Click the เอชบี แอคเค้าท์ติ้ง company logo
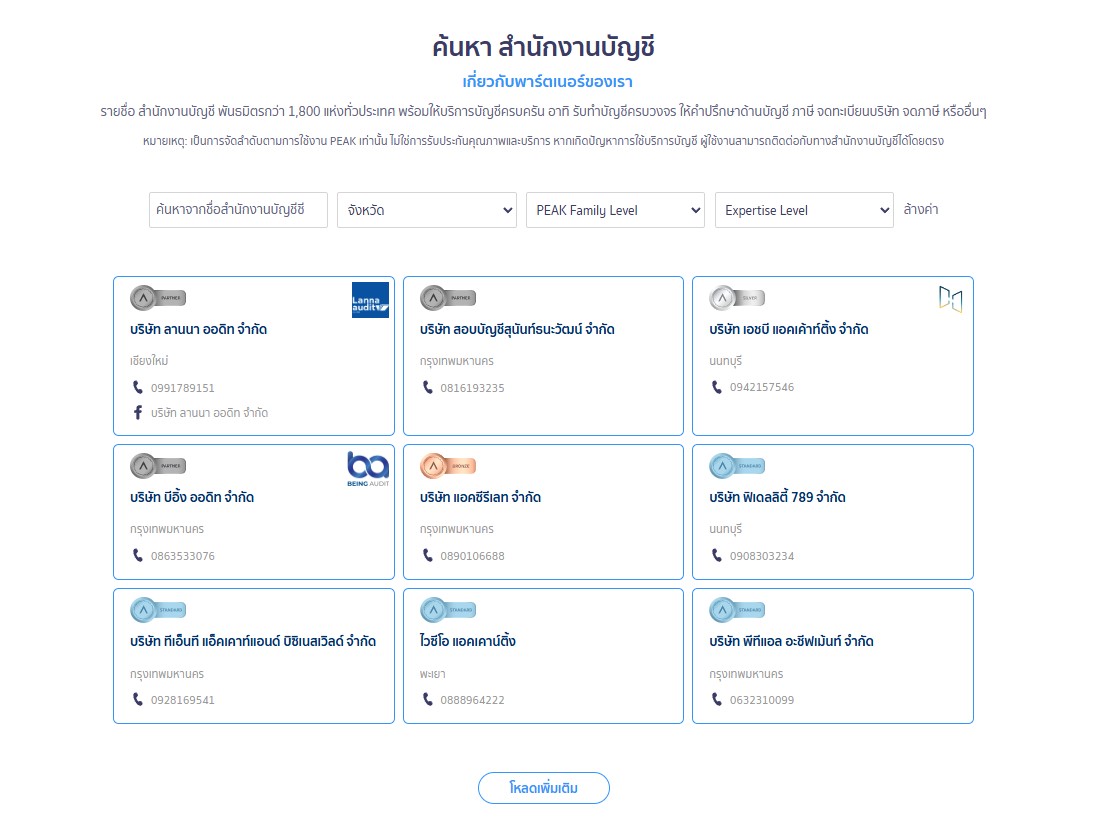Image resolution: width=1118 pixels, height=834 pixels. pyautogui.click(x=950, y=299)
